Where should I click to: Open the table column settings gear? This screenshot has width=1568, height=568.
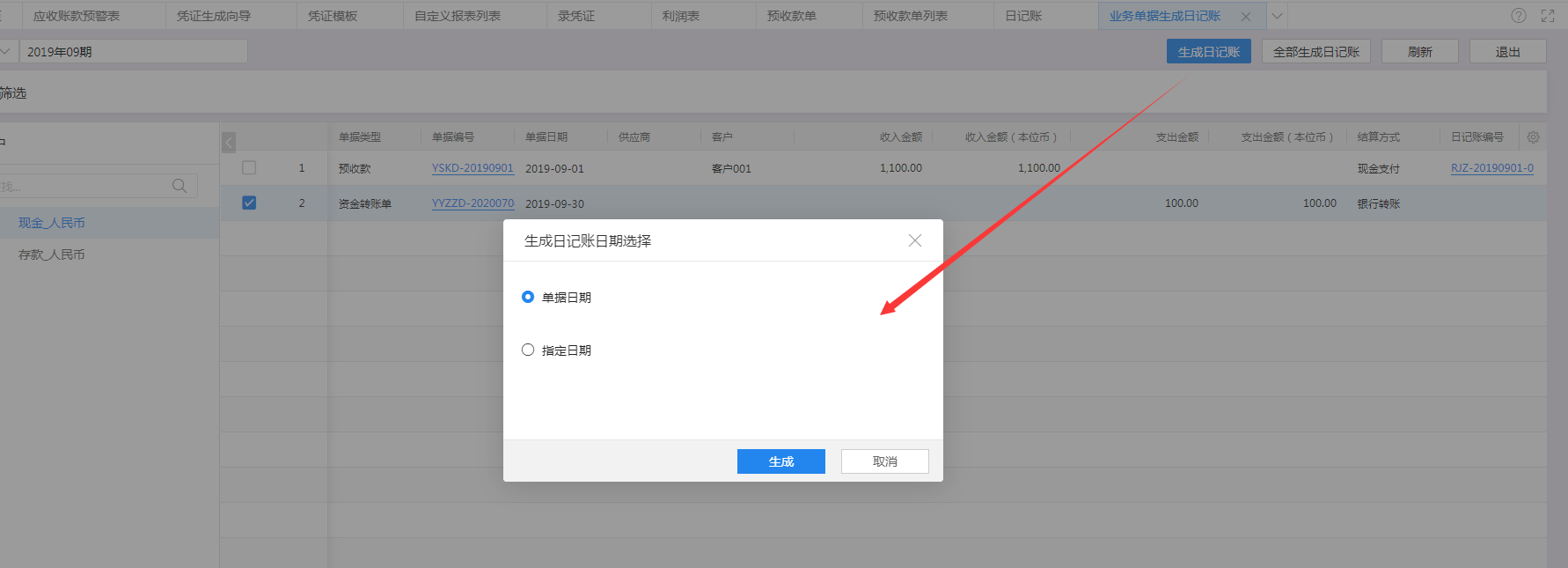(1533, 137)
